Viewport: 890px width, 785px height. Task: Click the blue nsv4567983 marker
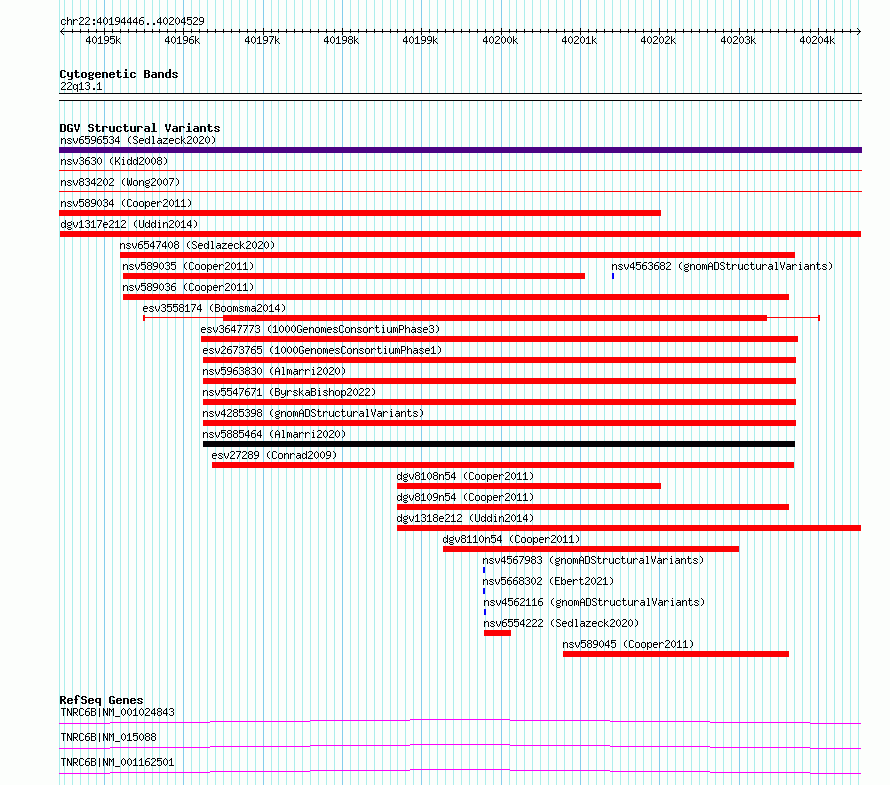point(484,570)
